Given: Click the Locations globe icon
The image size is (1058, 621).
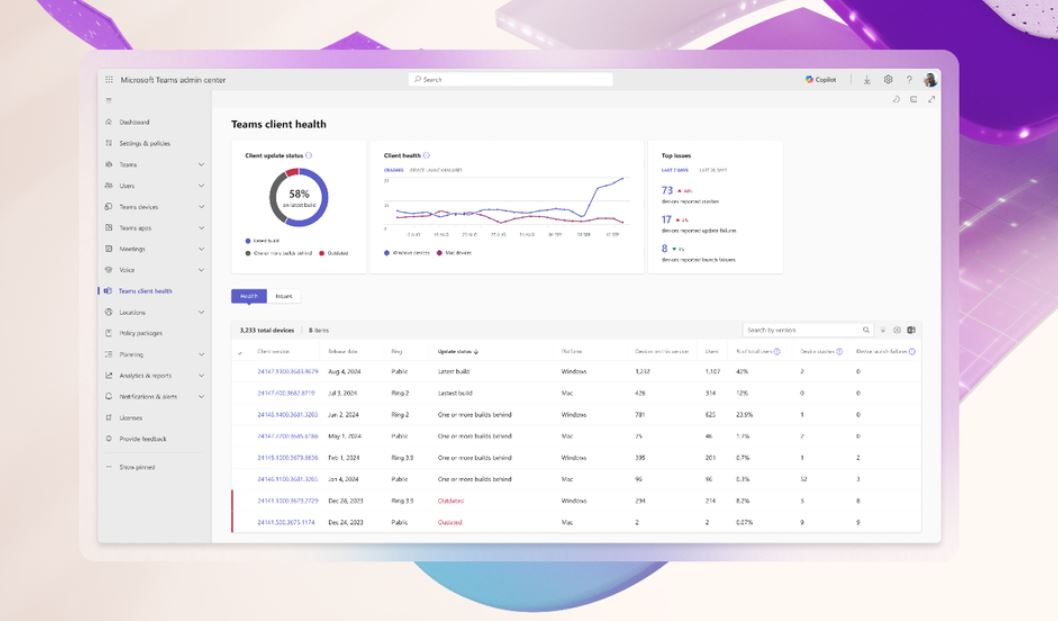Looking at the screenshot, I should click(x=109, y=313).
